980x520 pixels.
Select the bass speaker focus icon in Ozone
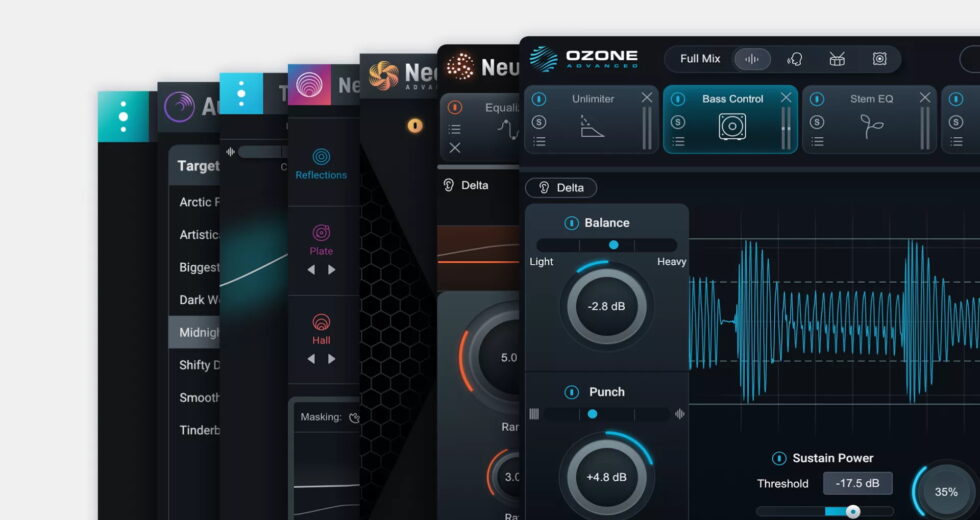tap(879, 59)
